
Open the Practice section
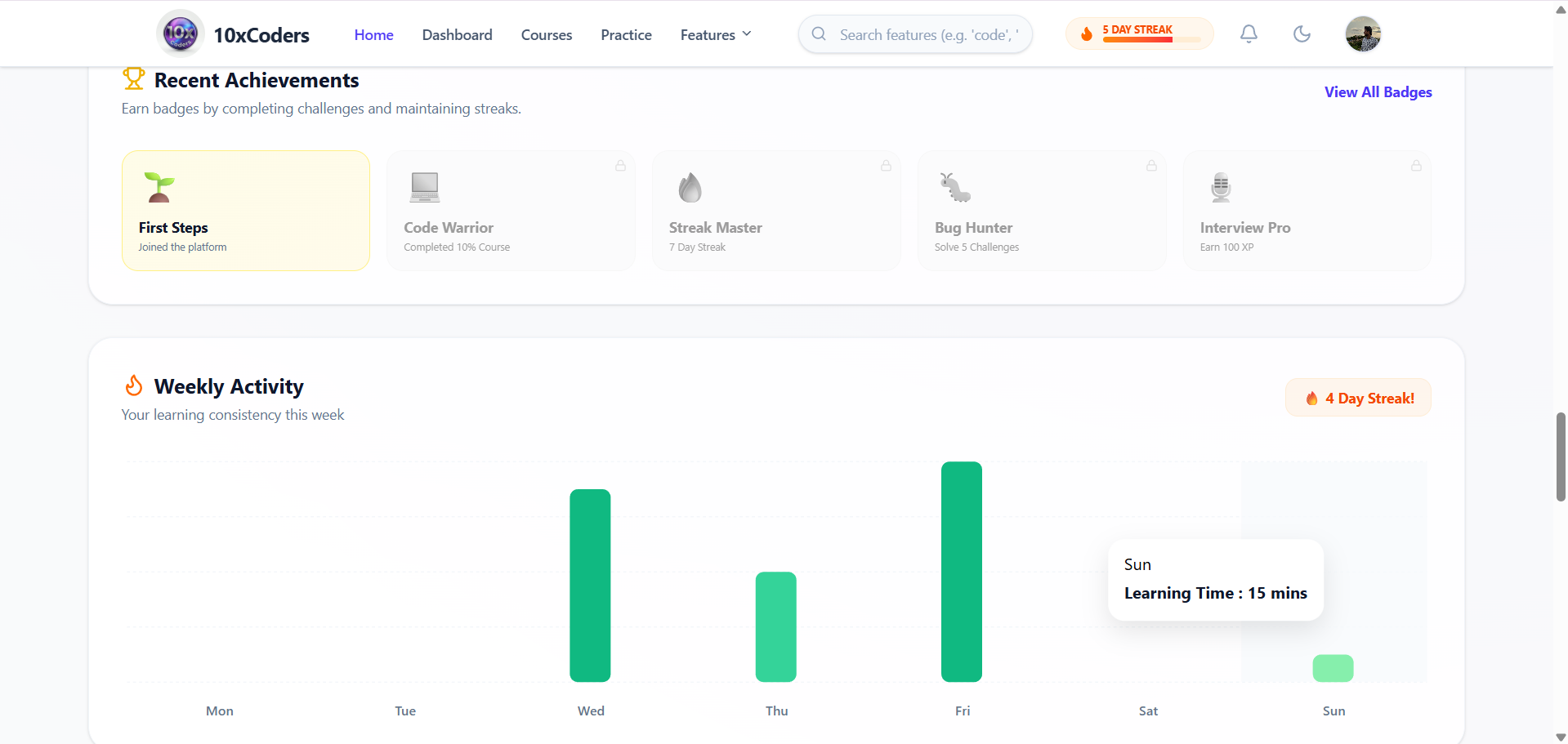click(x=627, y=34)
